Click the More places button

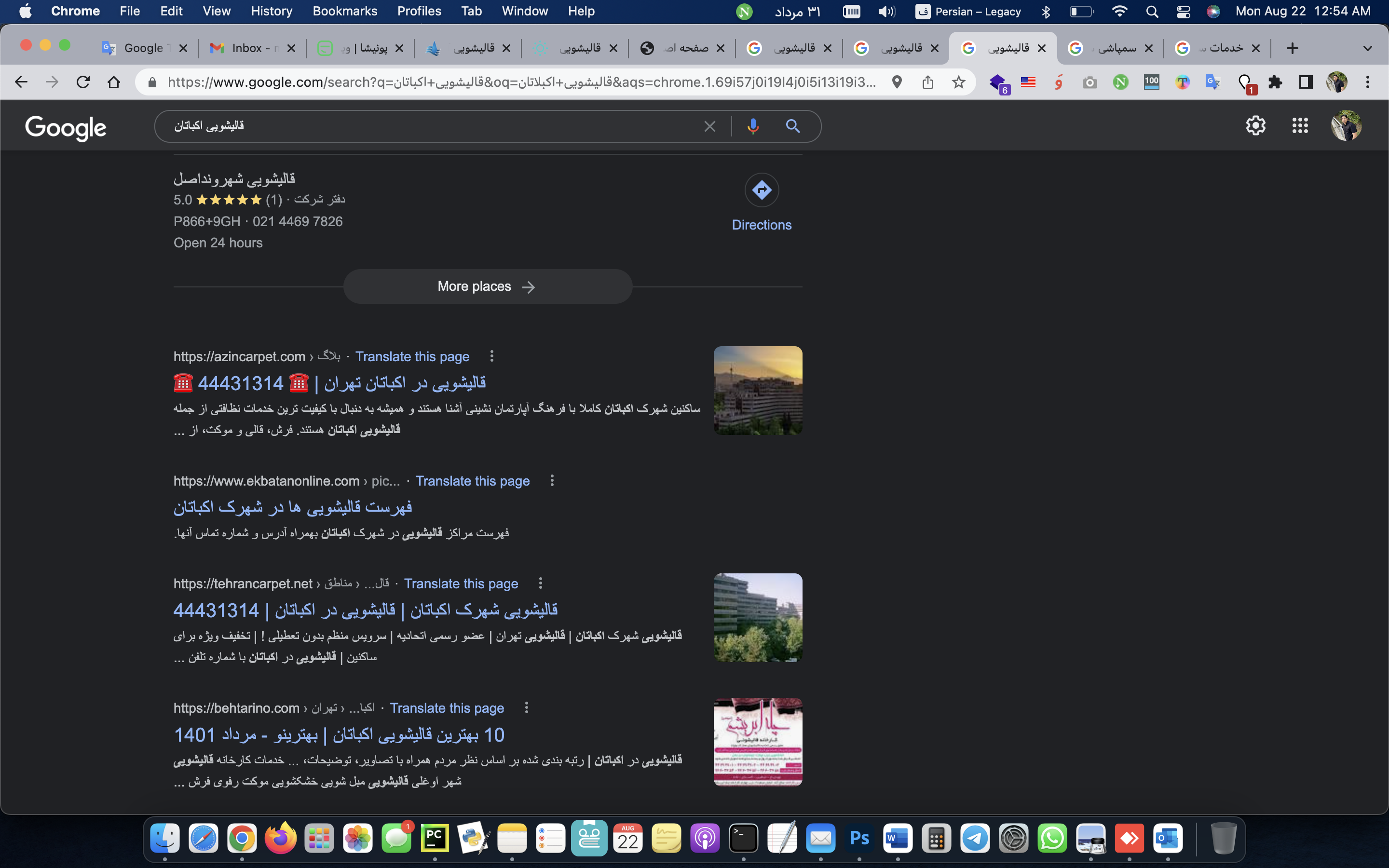tap(487, 286)
